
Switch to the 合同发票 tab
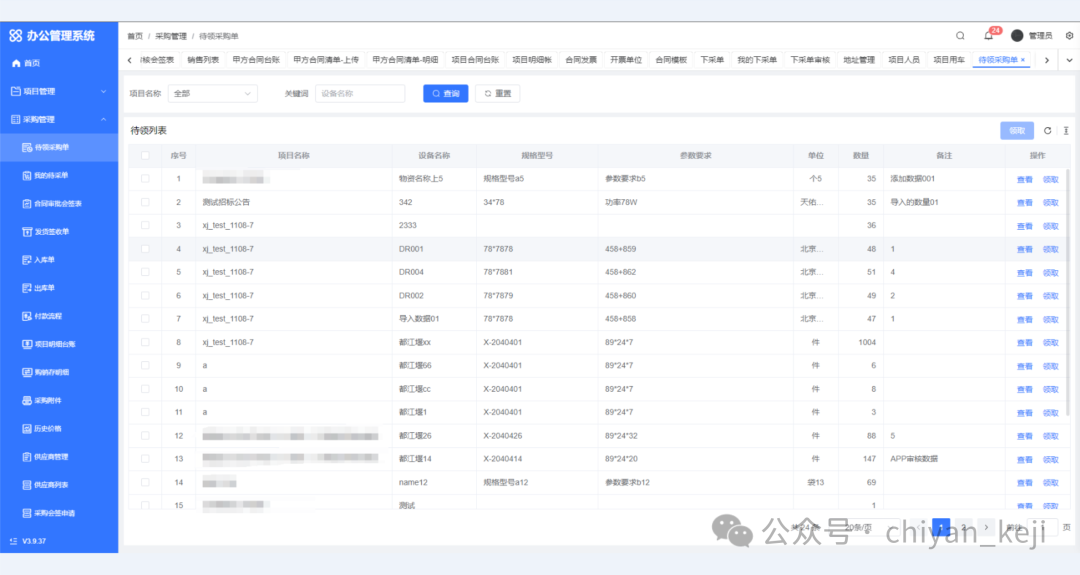click(580, 60)
